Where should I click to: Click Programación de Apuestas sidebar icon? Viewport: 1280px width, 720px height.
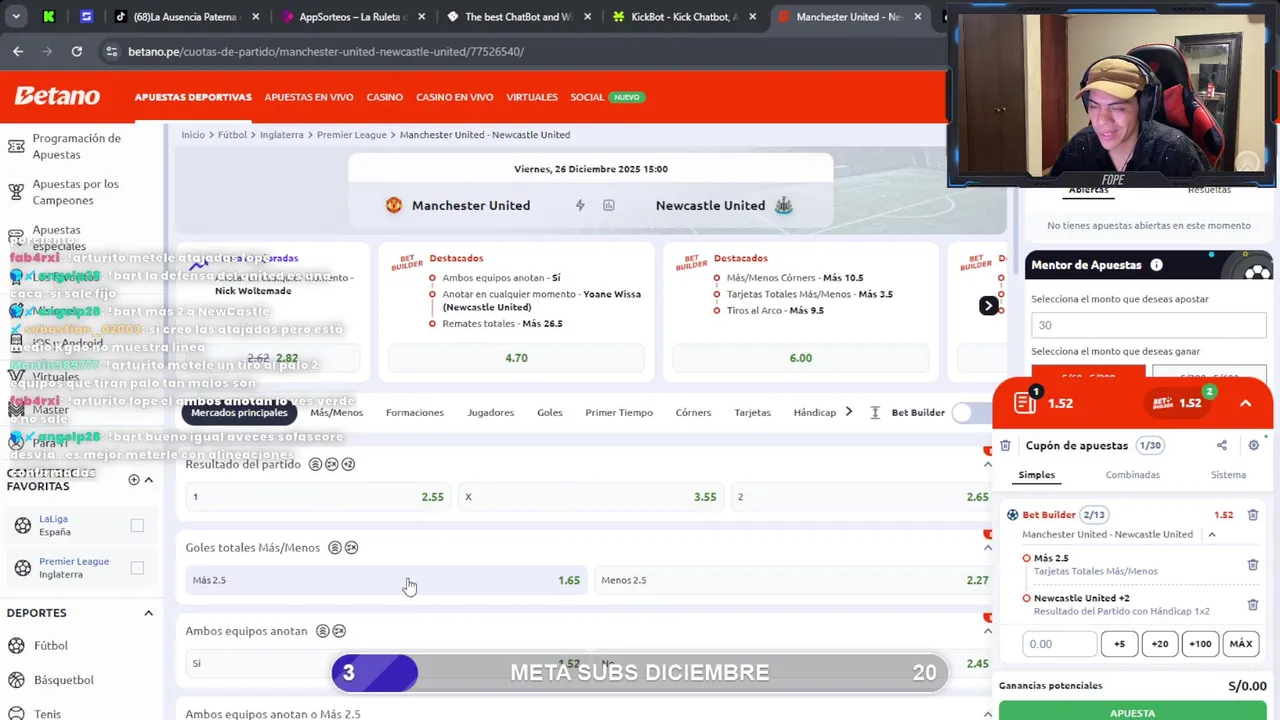click(x=16, y=146)
